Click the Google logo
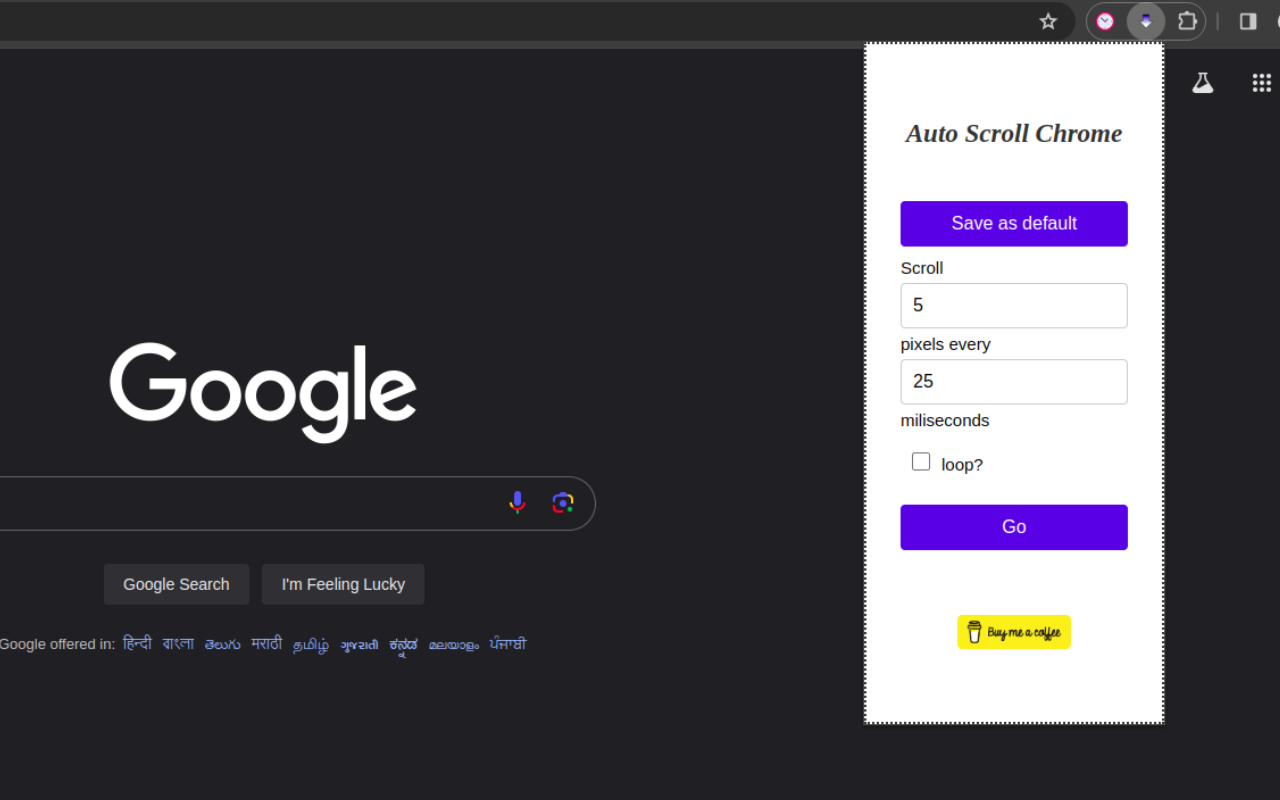Viewport: 1280px width, 800px height. 263,392
